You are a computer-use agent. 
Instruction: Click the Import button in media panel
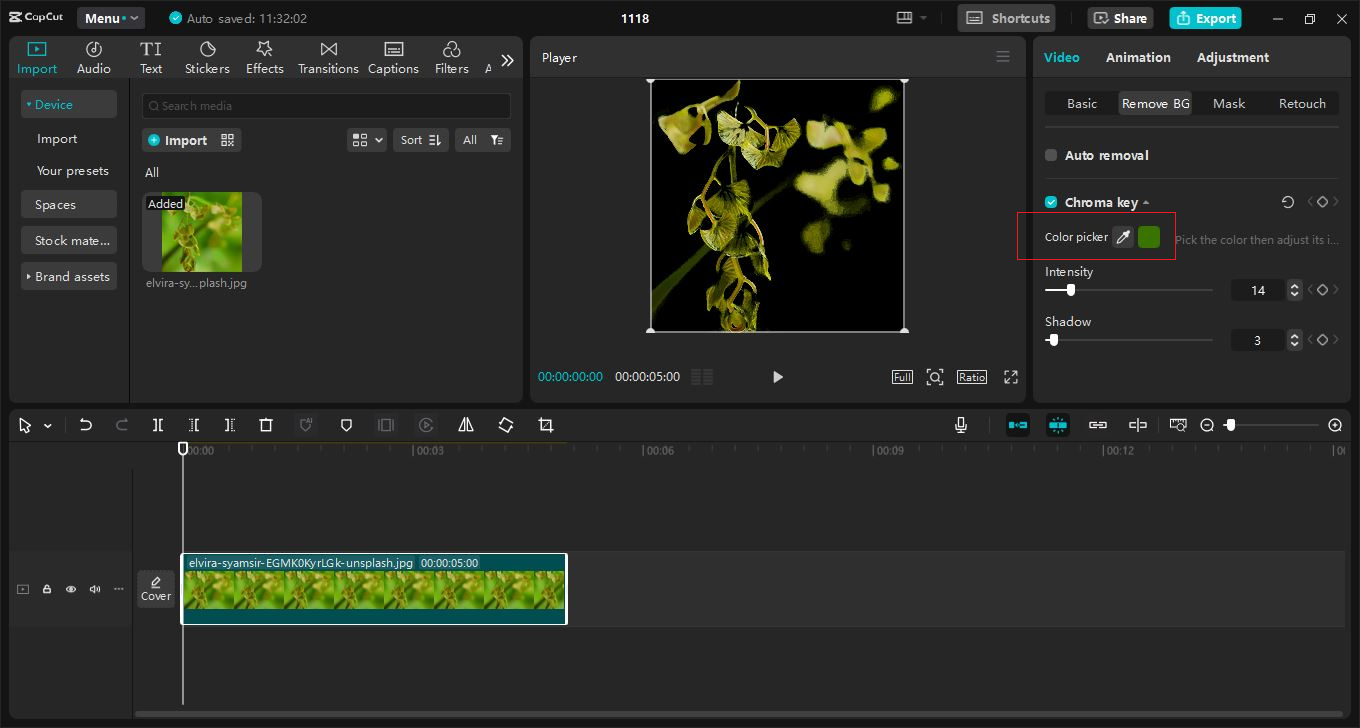click(192, 140)
